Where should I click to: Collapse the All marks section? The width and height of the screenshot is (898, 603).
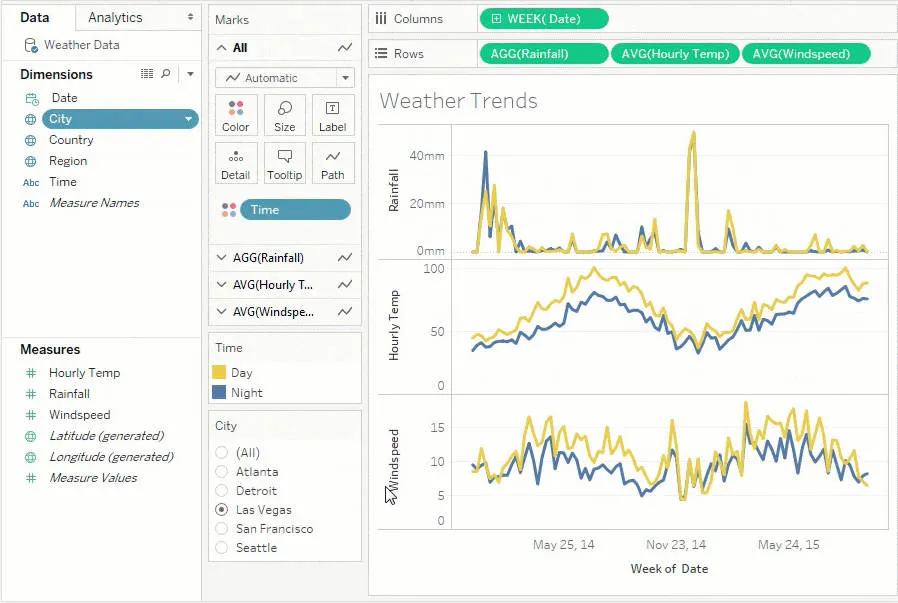coord(222,48)
